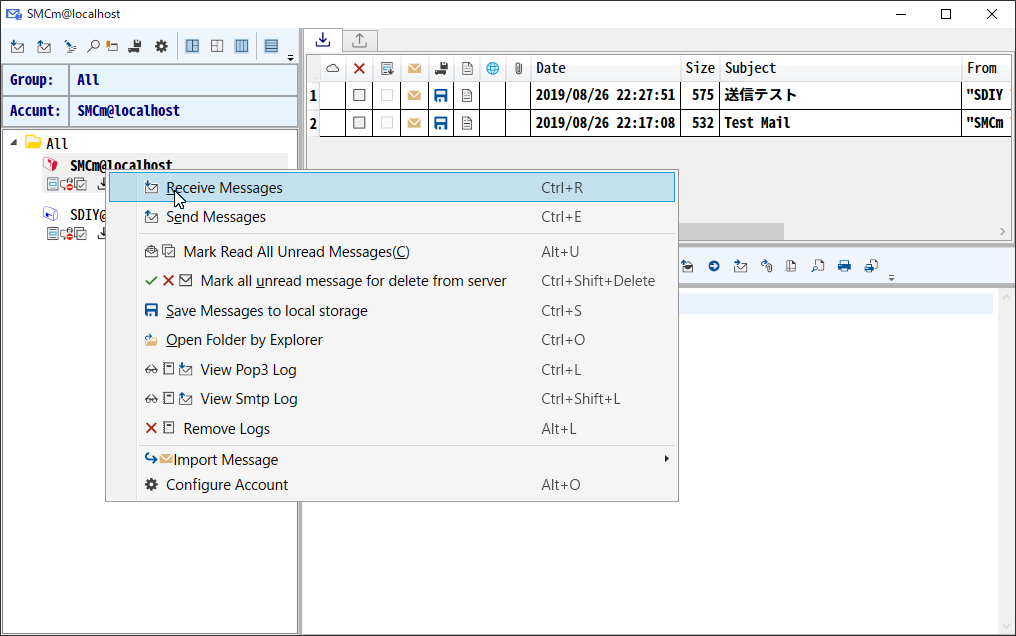Viewport: 1016px width, 636px height.
Task: Click the save-to-disk icon in left toolbar
Action: [135, 46]
